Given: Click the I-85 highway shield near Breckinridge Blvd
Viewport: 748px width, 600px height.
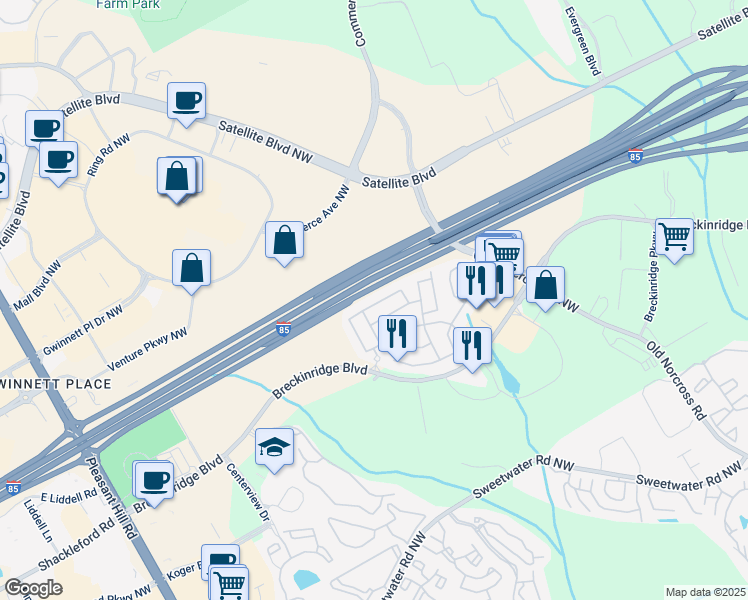Looking at the screenshot, I should [283, 329].
